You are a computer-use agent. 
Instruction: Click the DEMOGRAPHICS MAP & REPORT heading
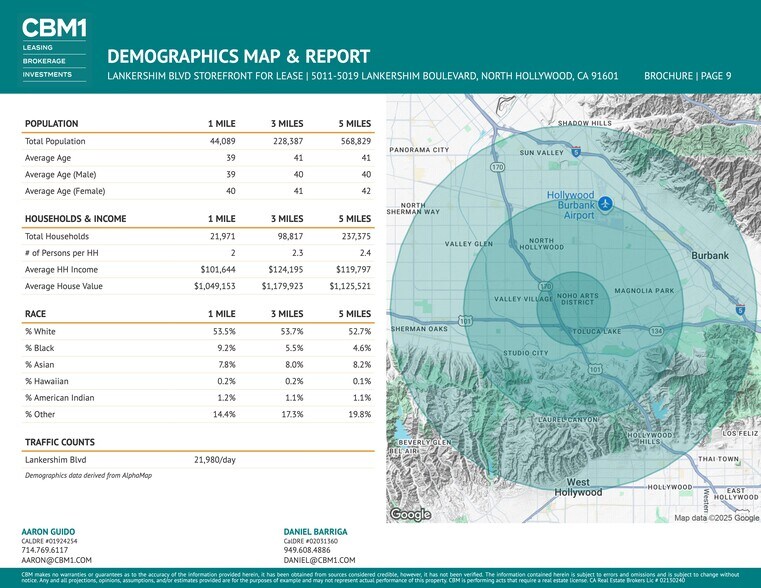point(239,56)
